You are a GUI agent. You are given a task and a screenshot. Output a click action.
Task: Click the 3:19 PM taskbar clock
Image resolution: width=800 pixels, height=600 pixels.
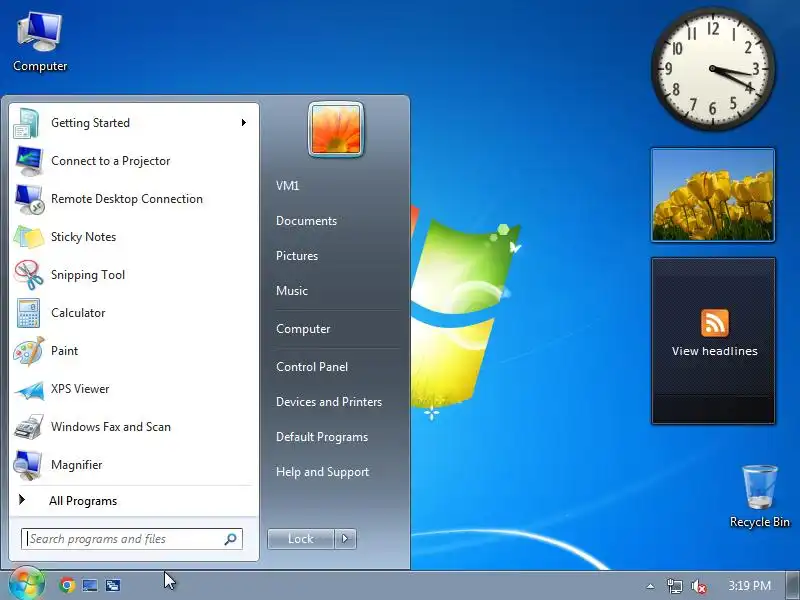click(x=749, y=586)
